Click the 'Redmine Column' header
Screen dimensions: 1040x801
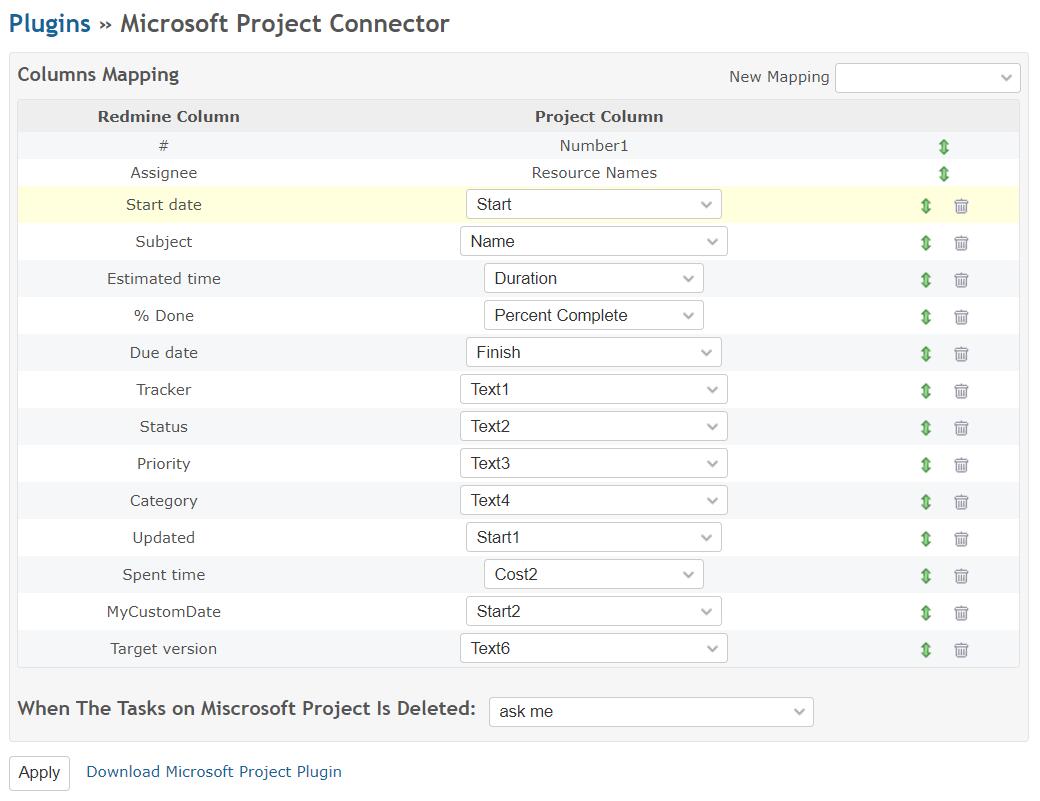pos(168,117)
